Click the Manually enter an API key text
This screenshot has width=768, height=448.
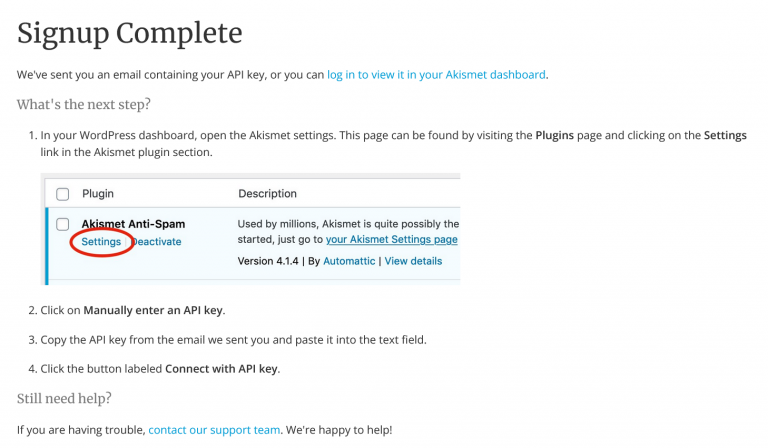coord(153,310)
